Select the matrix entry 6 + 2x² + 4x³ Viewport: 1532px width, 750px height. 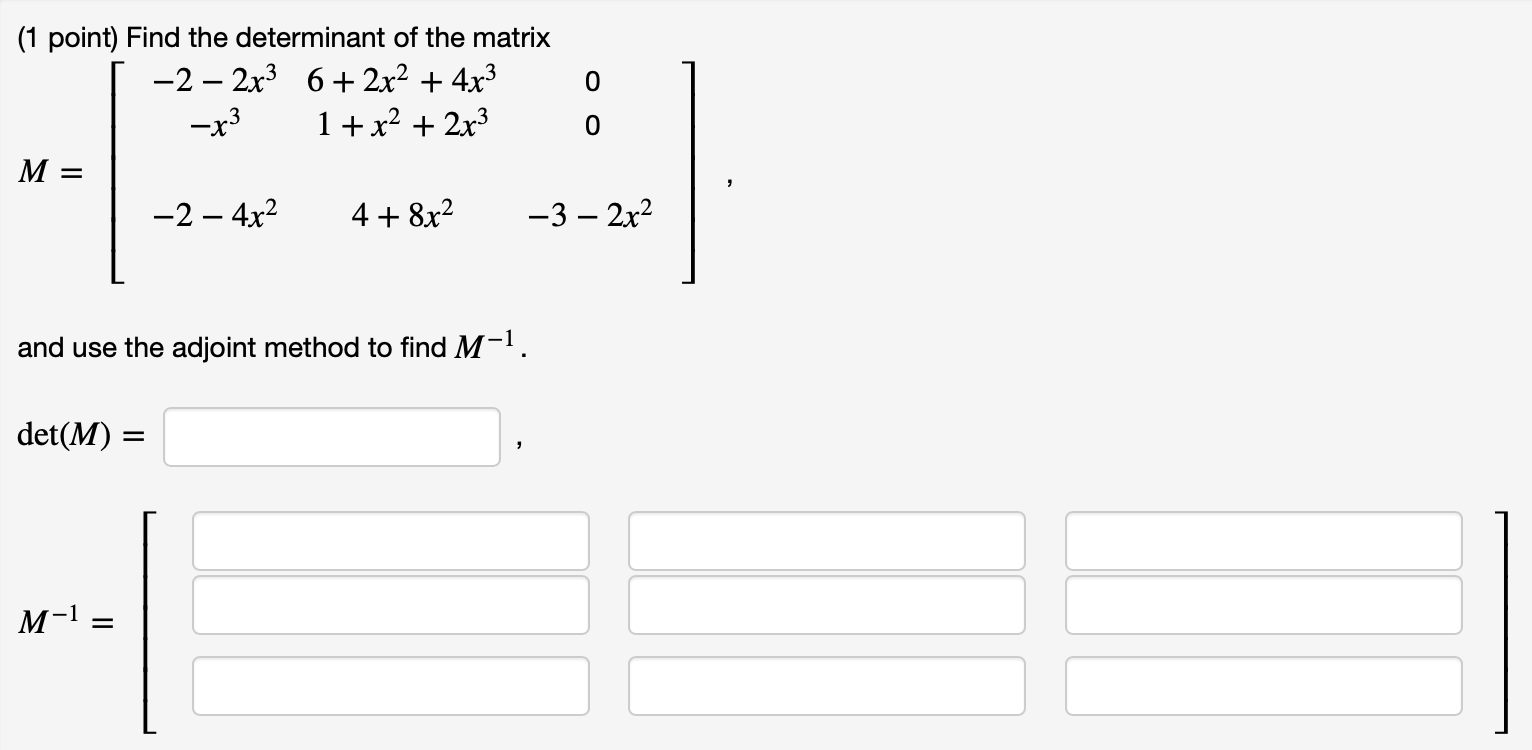pos(404,82)
